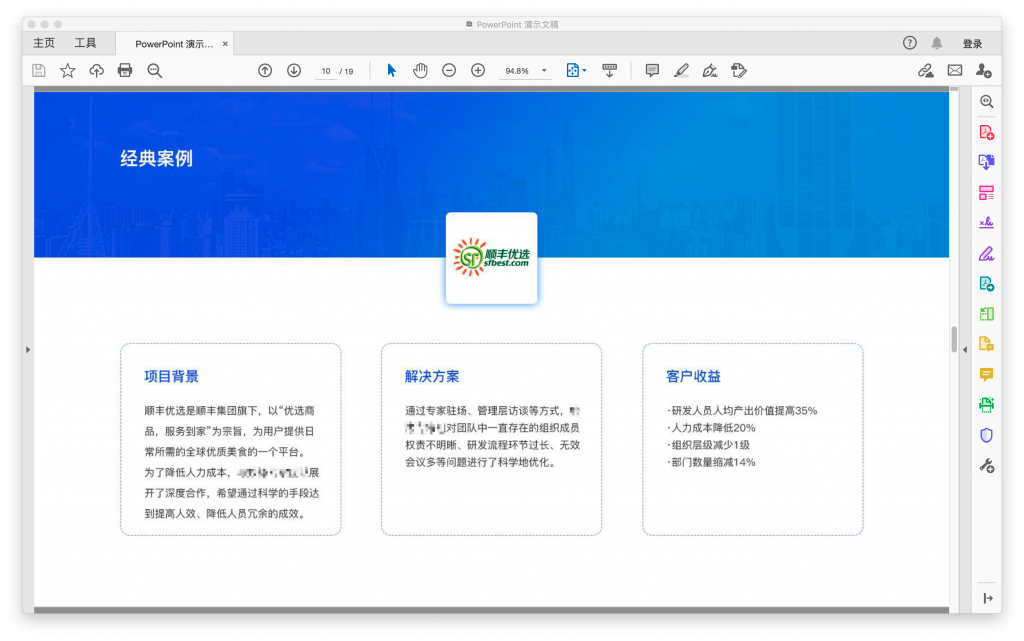
Task: Share the document with other people
Action: [984, 70]
